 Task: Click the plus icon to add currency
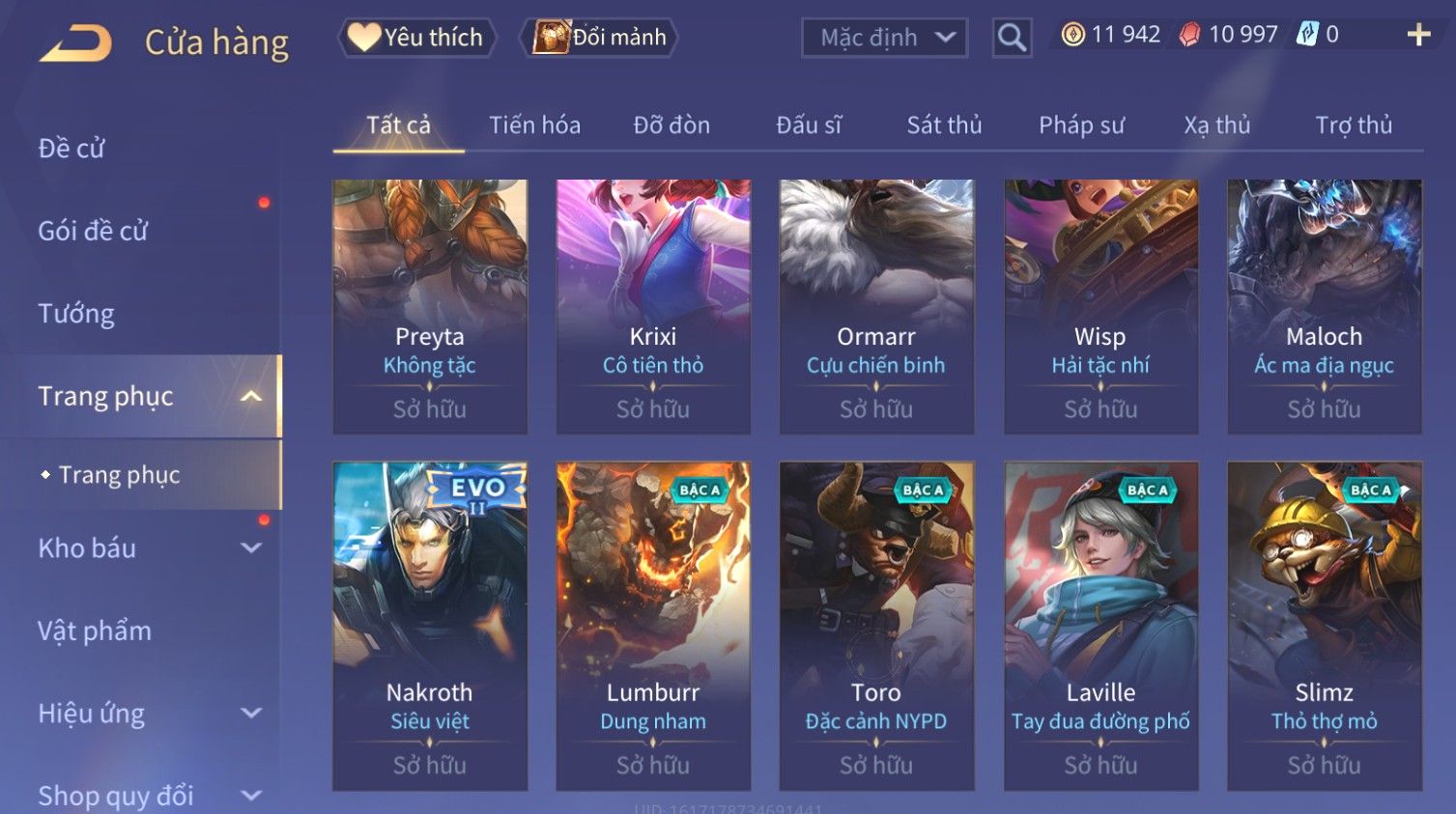coord(1418,35)
